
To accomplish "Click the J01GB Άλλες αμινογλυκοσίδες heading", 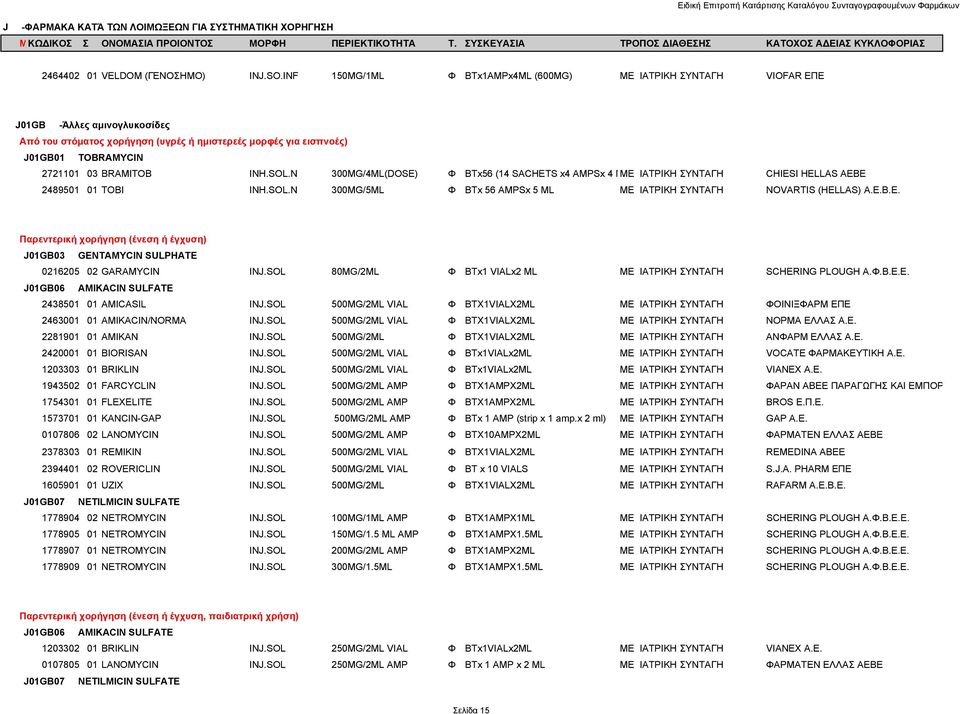I will 92,125.
